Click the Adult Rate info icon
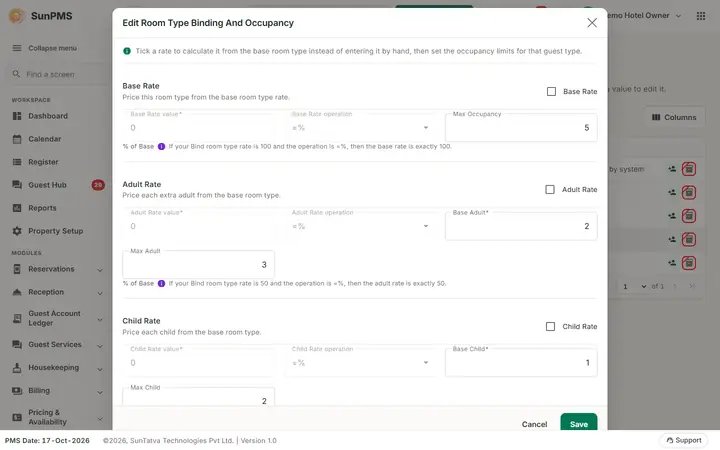 [161, 283]
